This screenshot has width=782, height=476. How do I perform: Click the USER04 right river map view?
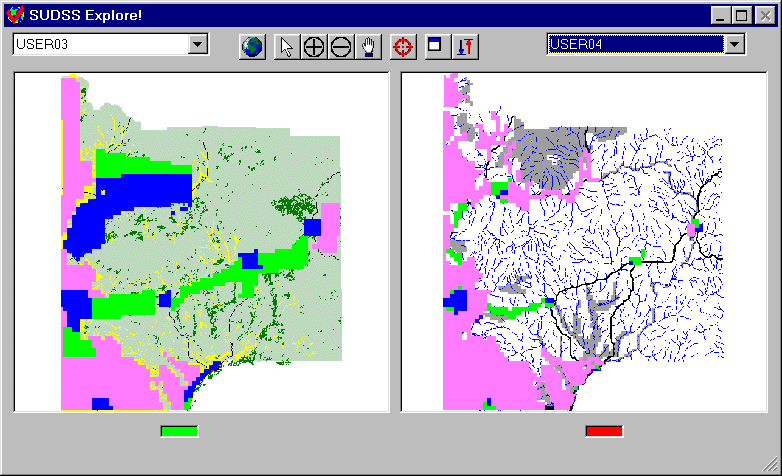(584, 242)
